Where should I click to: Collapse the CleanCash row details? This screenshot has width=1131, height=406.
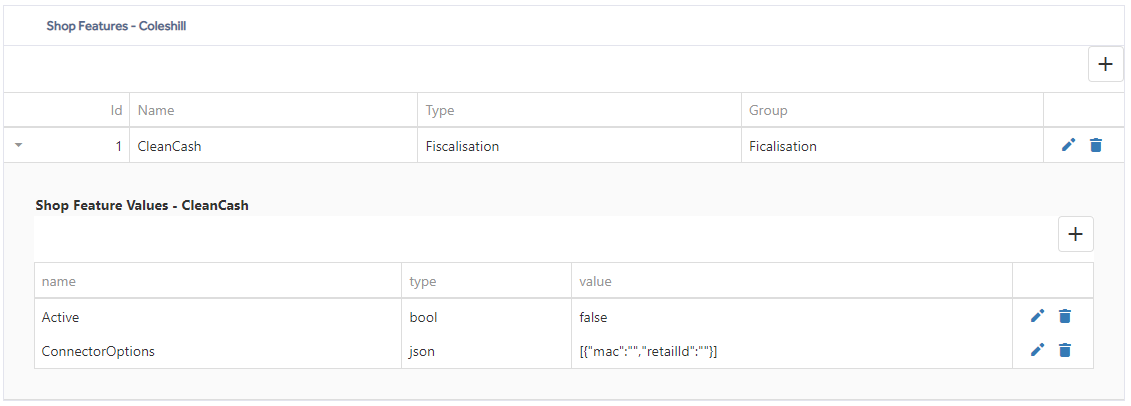[x=19, y=146]
